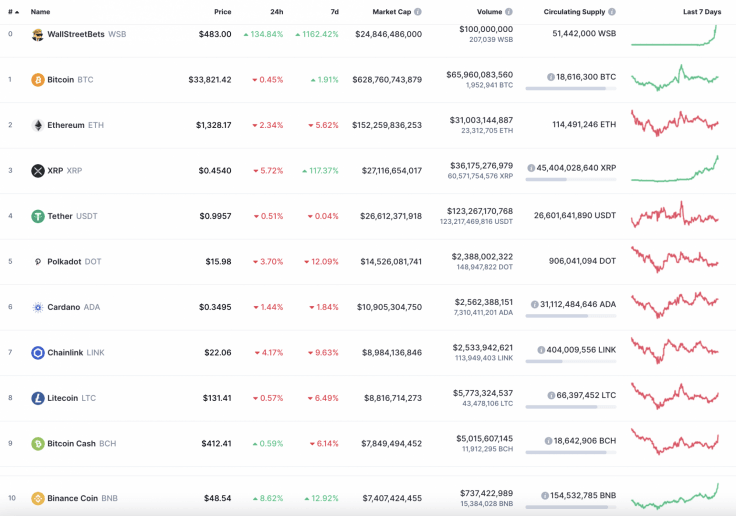
Task: Click the XRP logo icon
Action: point(38,171)
